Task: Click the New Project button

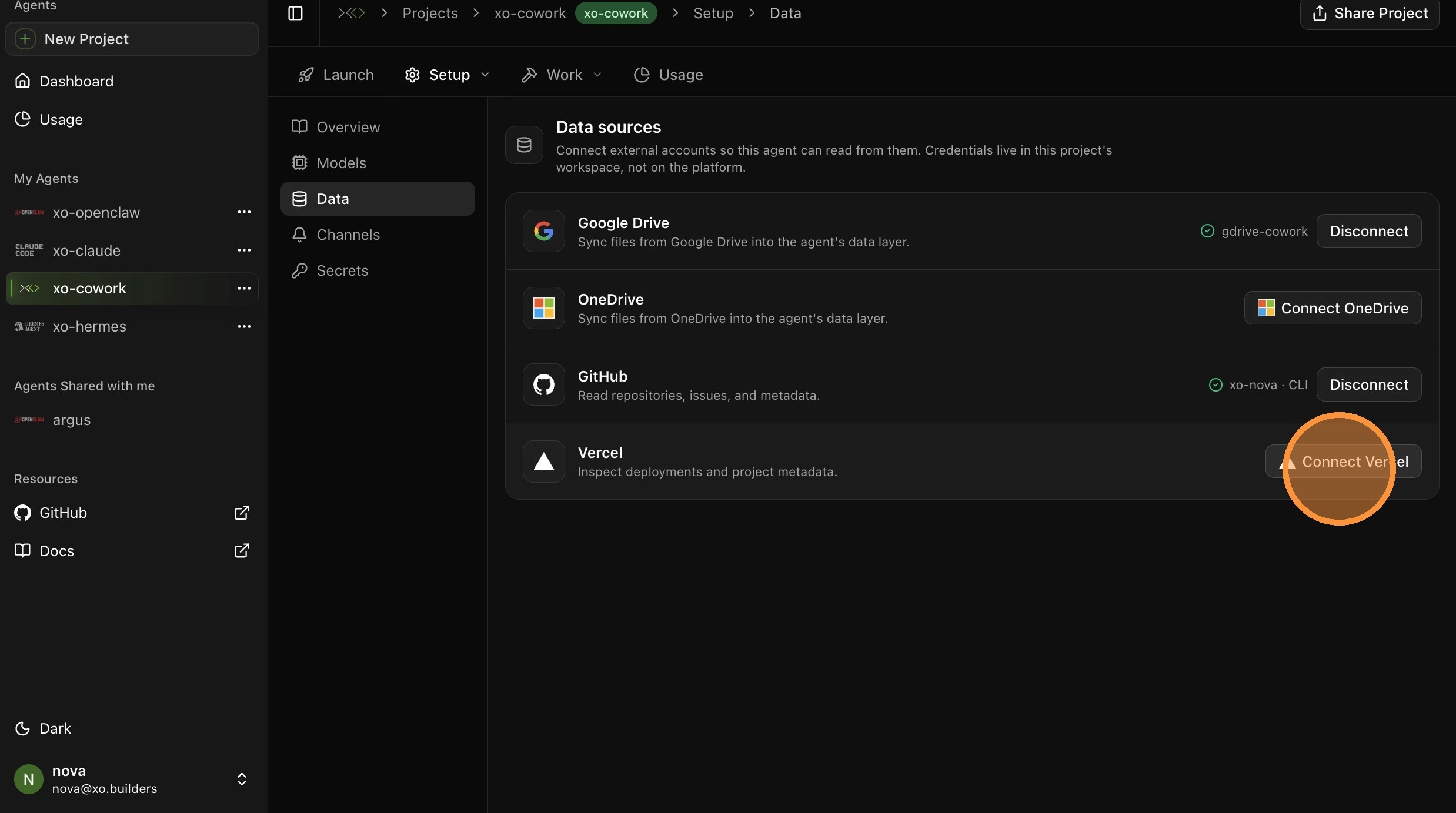Action: click(x=132, y=39)
